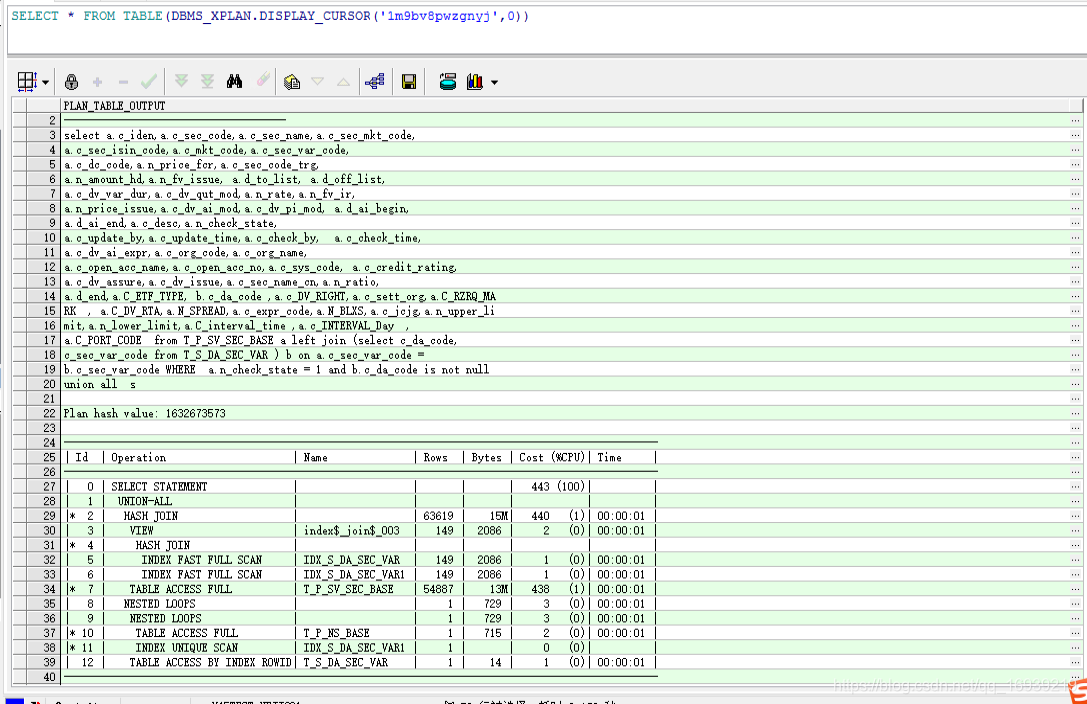Open the chart icon dropdown arrow
The width and height of the screenshot is (1087, 704).
click(494, 82)
